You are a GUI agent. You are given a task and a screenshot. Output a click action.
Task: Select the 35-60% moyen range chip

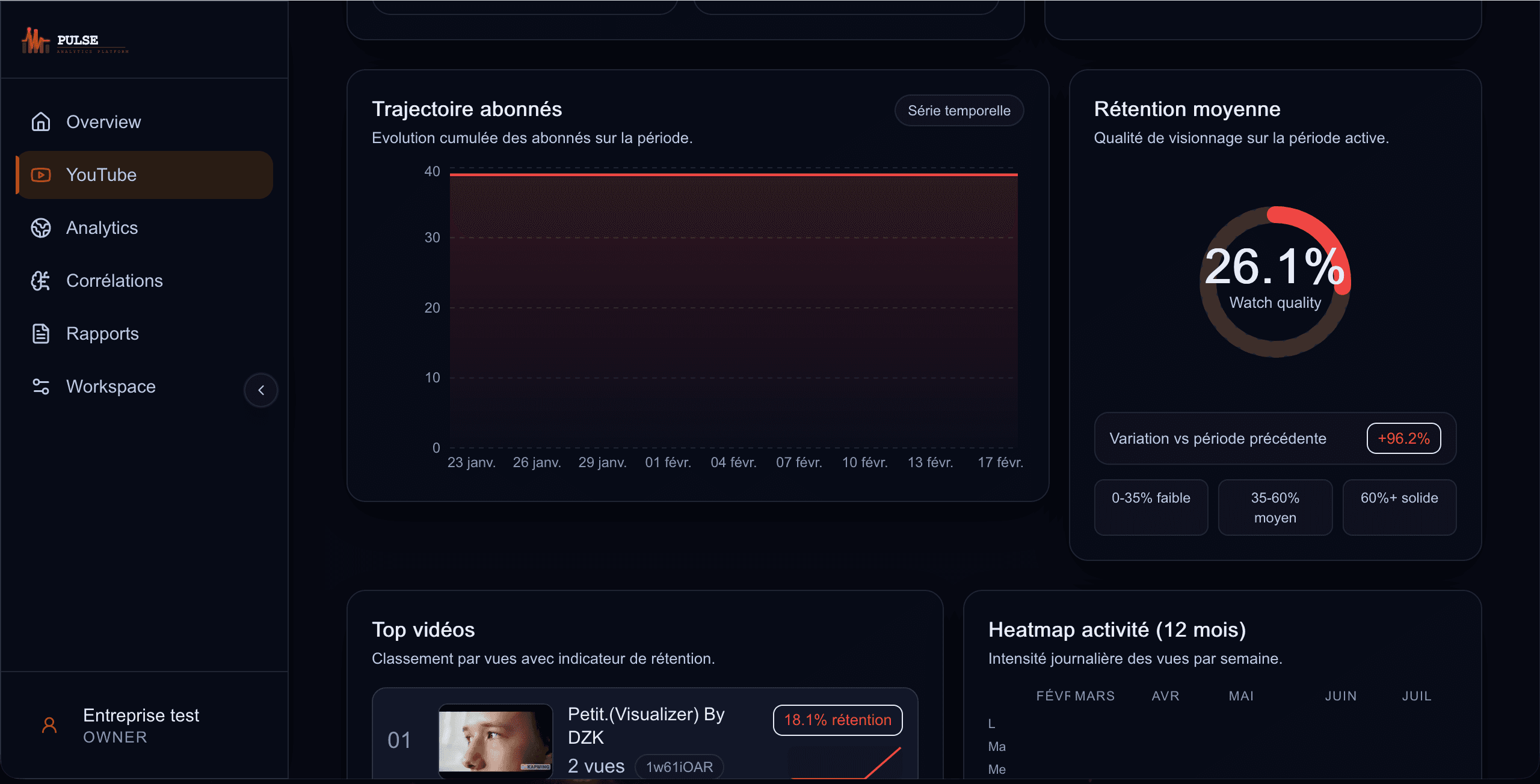tap(1275, 507)
